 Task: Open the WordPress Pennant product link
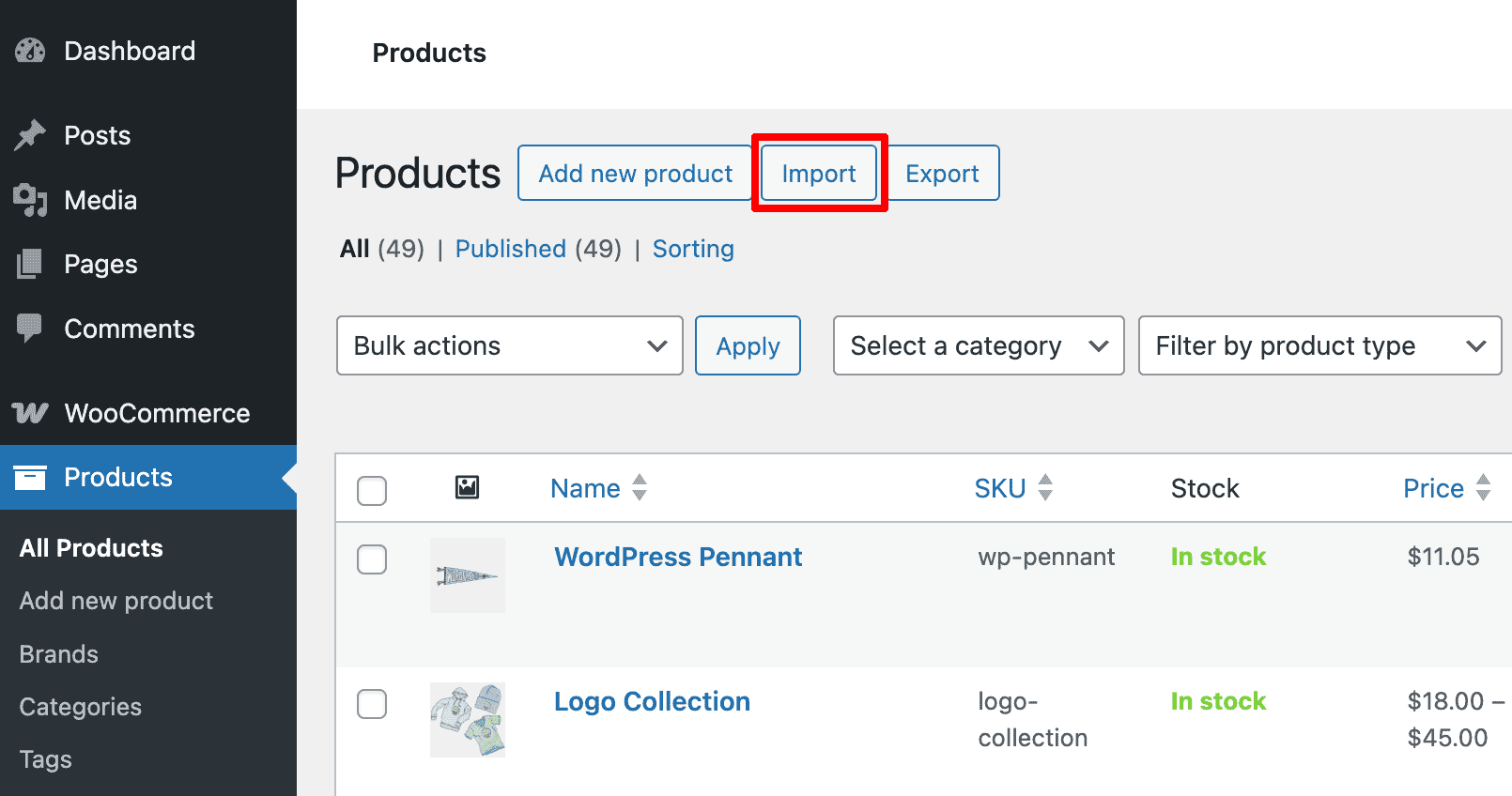678,557
